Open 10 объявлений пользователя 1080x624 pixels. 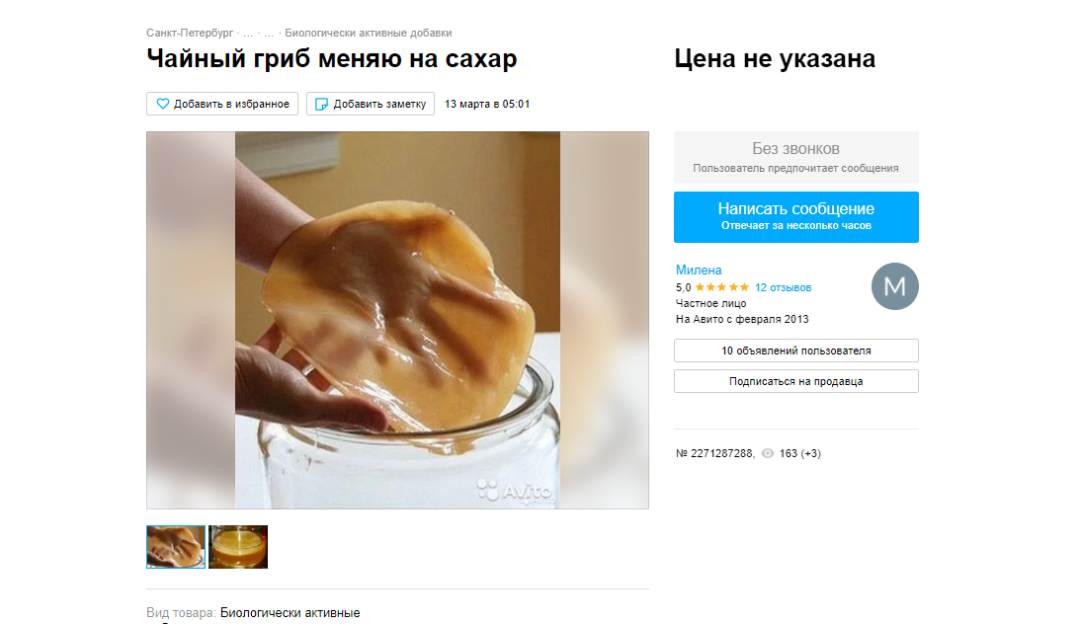click(x=796, y=351)
